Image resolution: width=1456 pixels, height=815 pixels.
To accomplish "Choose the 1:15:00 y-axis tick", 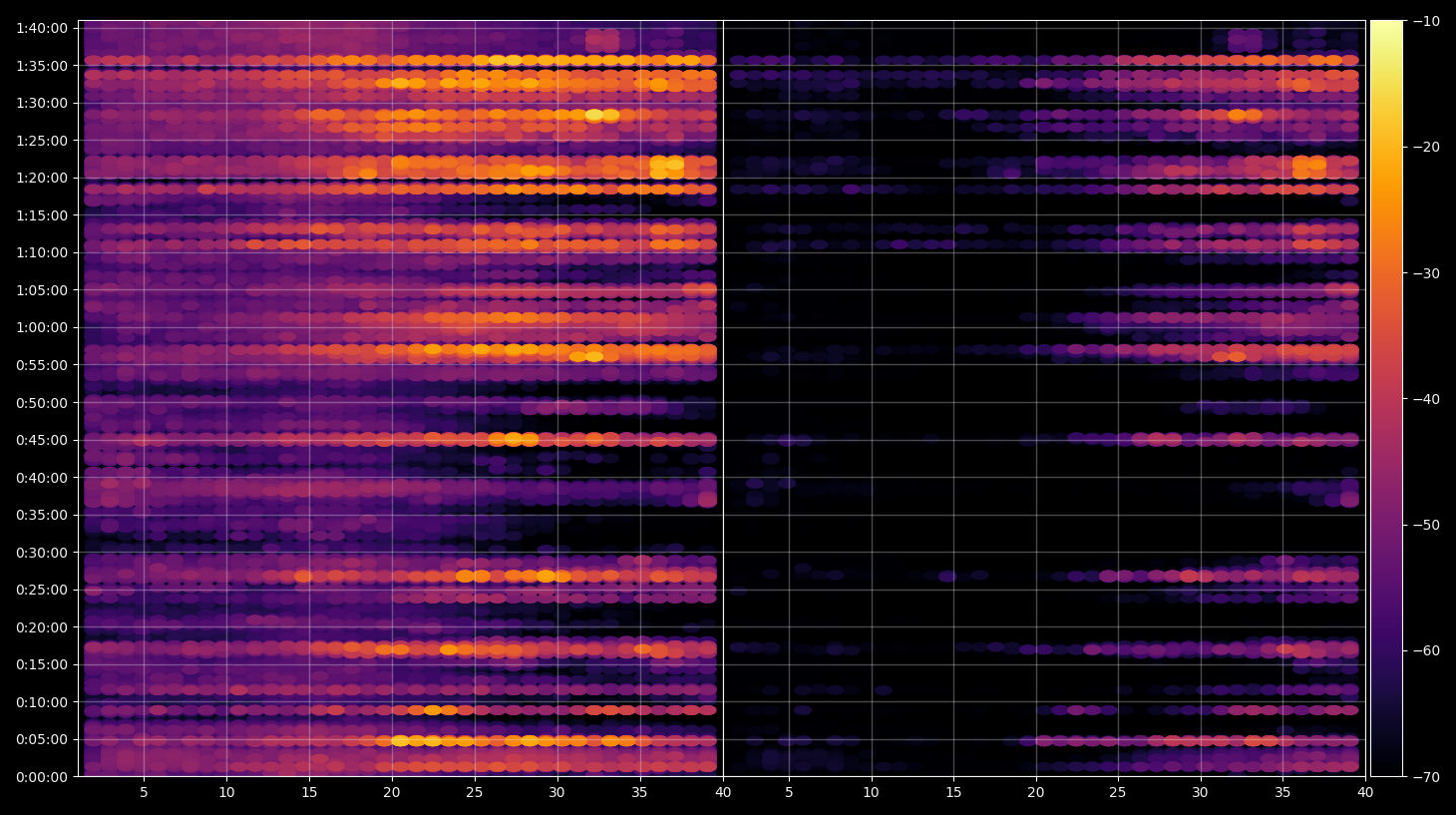I will tap(42, 215).
